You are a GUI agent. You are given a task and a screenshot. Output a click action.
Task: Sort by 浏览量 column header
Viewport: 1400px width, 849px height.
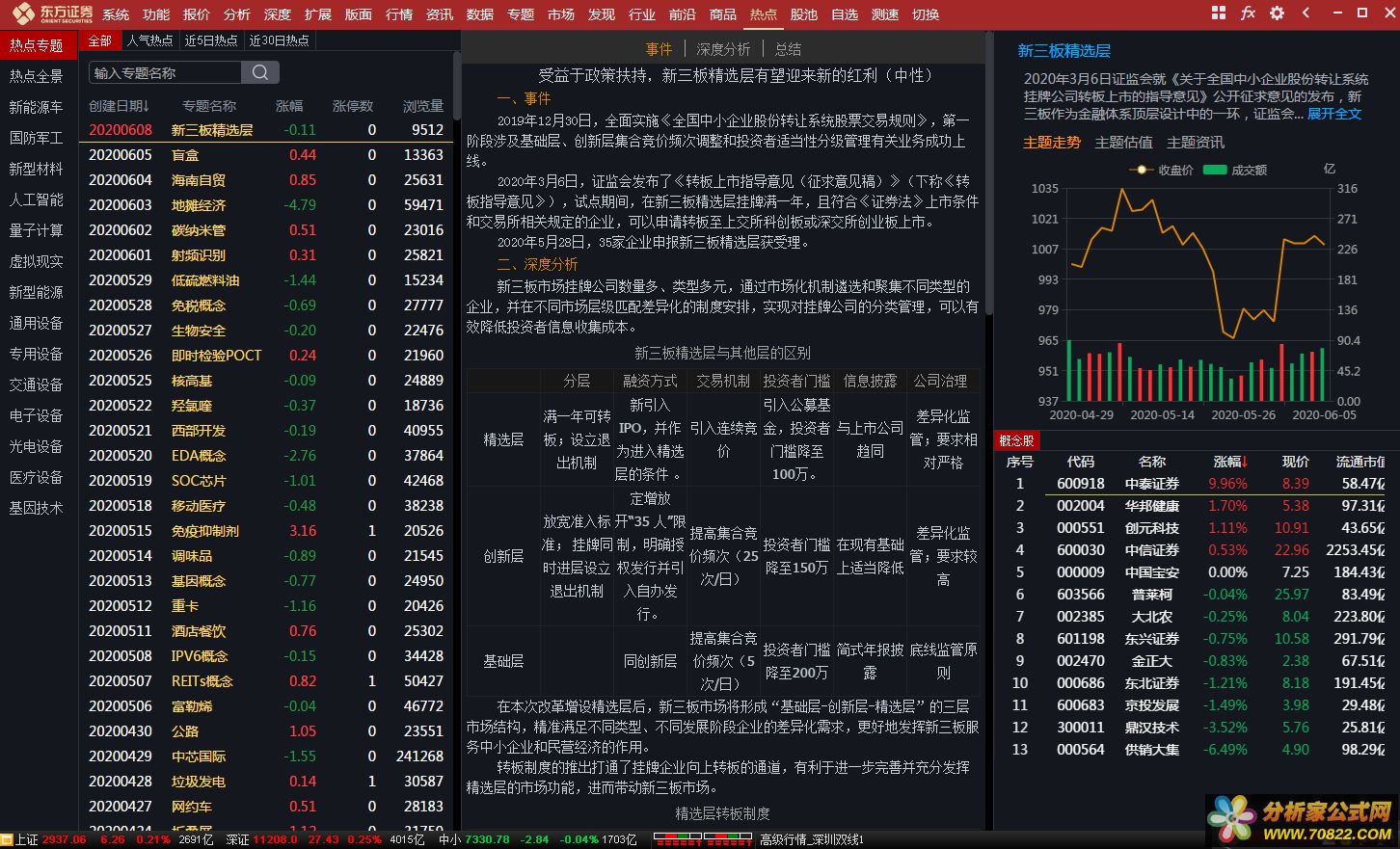click(x=423, y=106)
